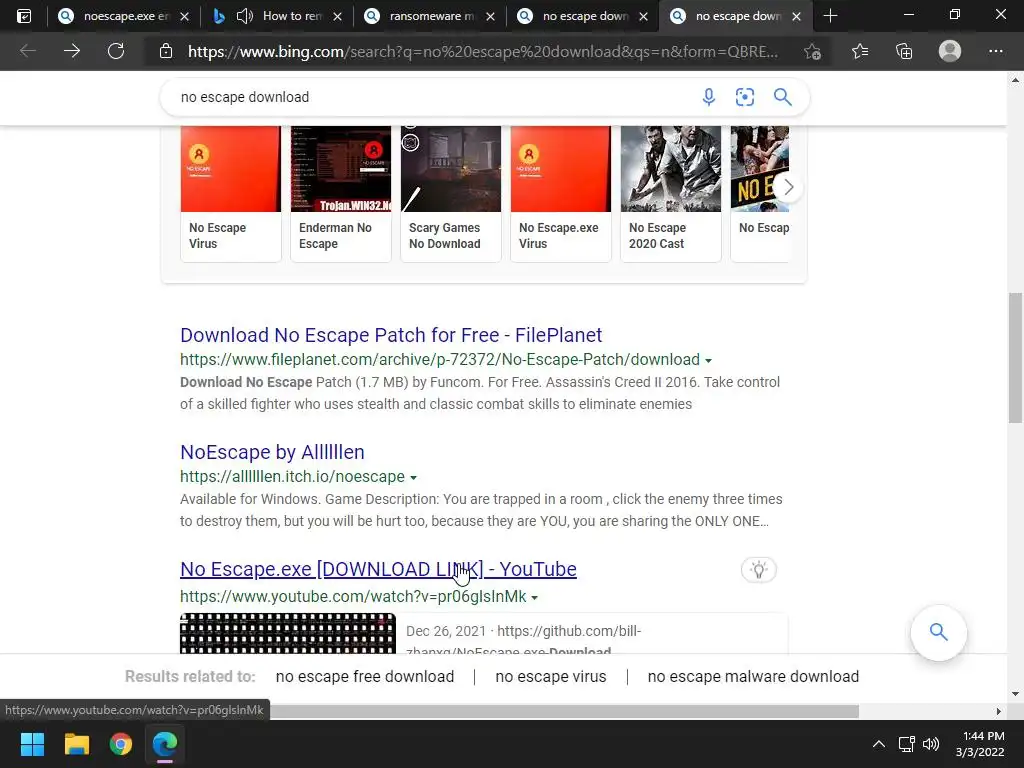Image resolution: width=1024 pixels, height=768 pixels.
Task: Click the browser address bar URL
Action: coord(483,51)
